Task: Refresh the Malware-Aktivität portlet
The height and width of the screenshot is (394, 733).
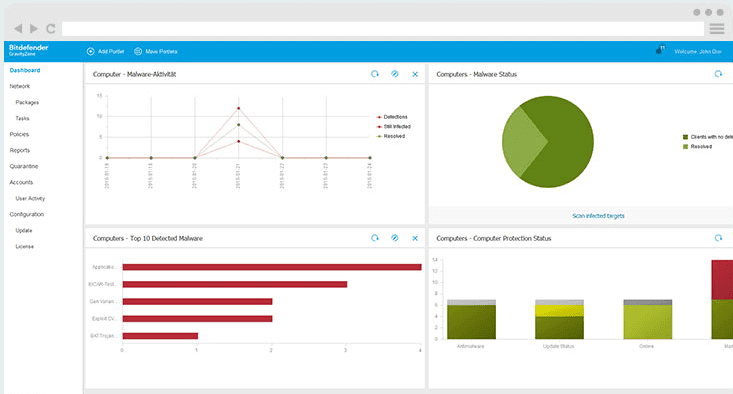Action: coord(375,74)
